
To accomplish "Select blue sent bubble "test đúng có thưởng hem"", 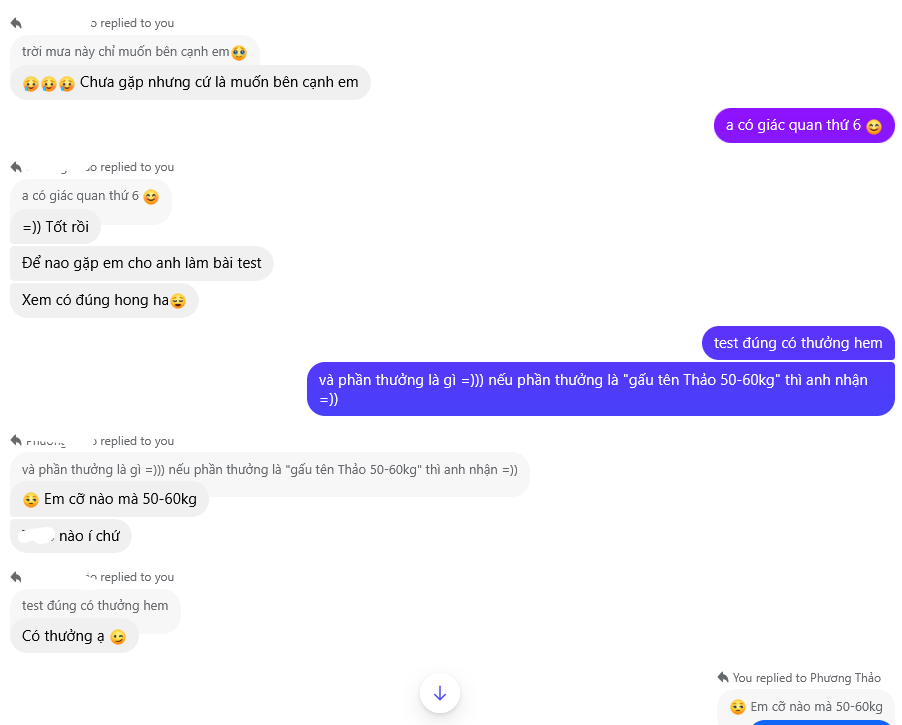I will click(x=798, y=343).
